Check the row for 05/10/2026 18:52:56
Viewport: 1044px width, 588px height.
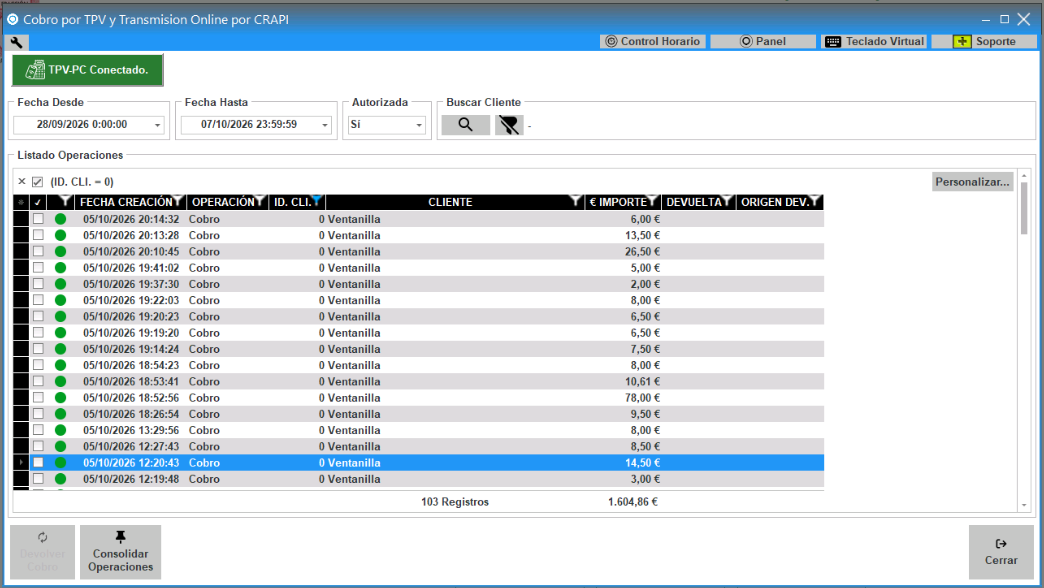[x=39, y=397]
